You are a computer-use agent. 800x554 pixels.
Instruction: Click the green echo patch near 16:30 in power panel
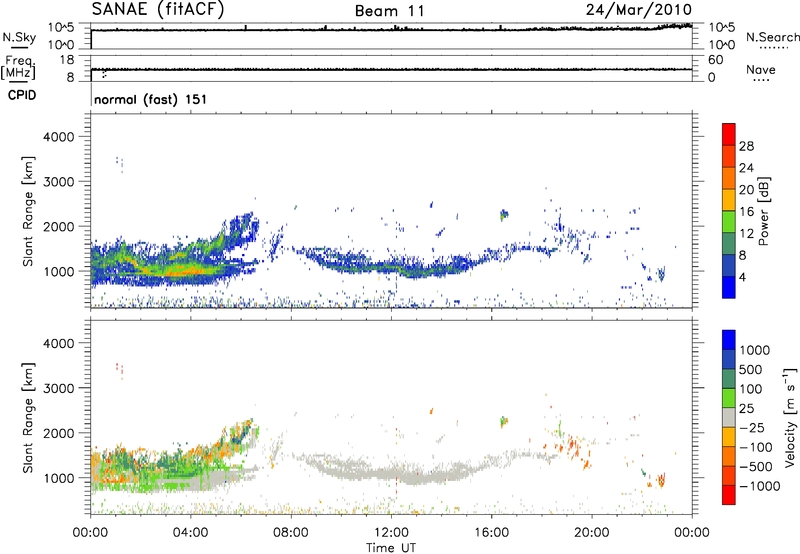[504, 215]
